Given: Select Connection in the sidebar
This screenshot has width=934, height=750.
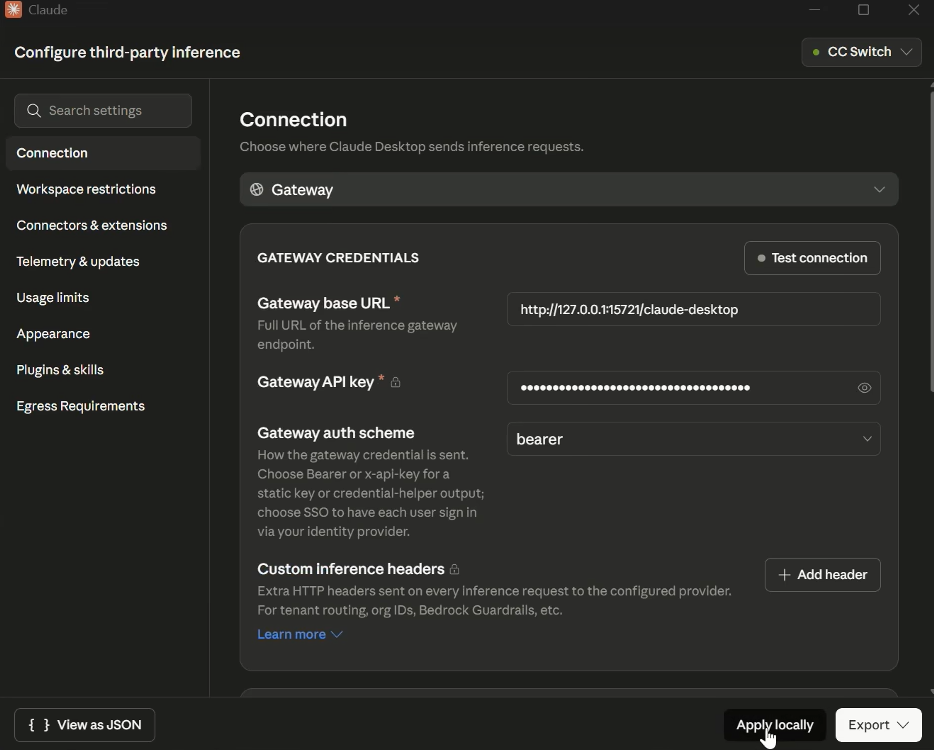Looking at the screenshot, I should point(103,153).
